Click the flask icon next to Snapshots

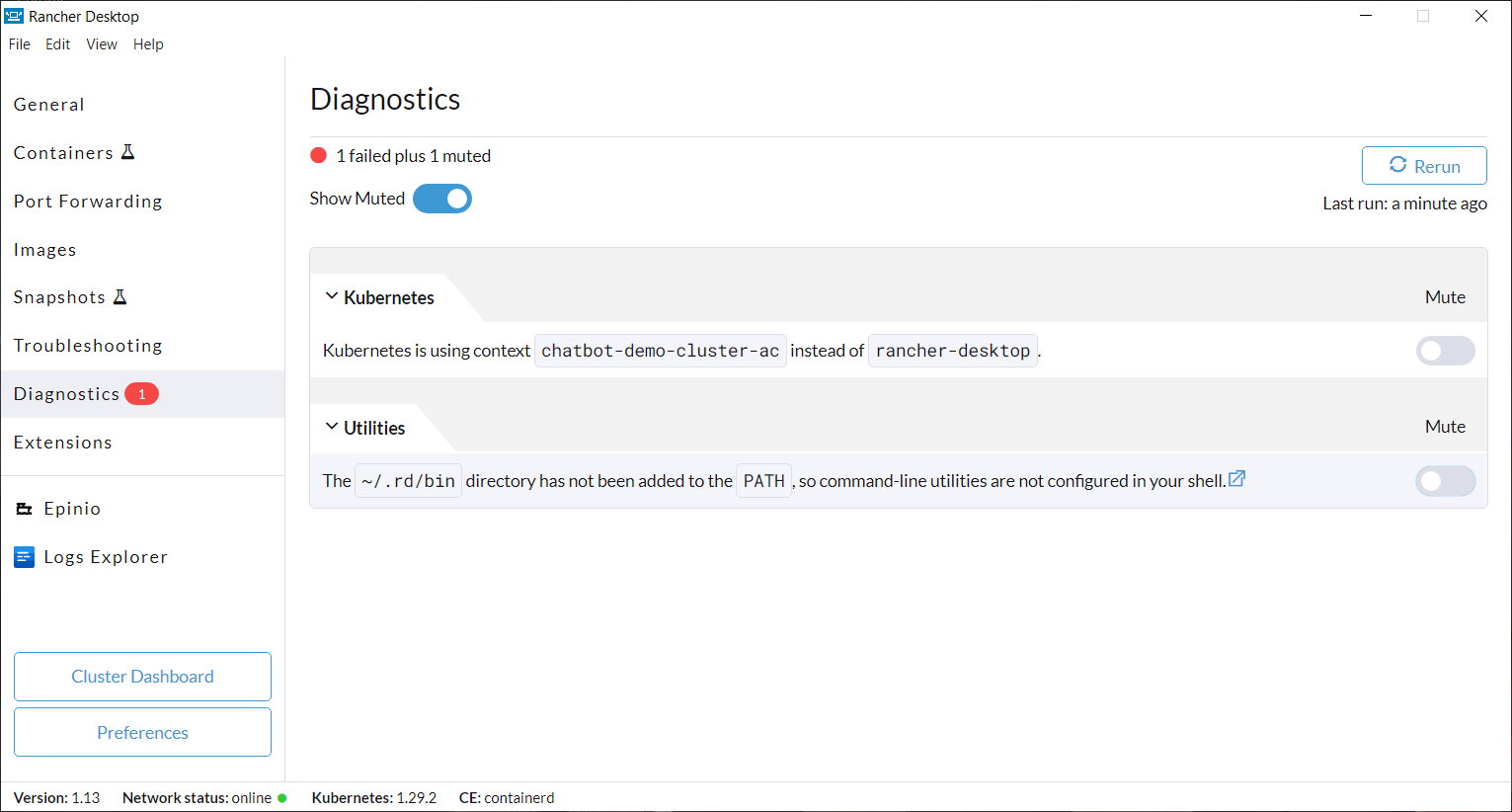pos(120,296)
